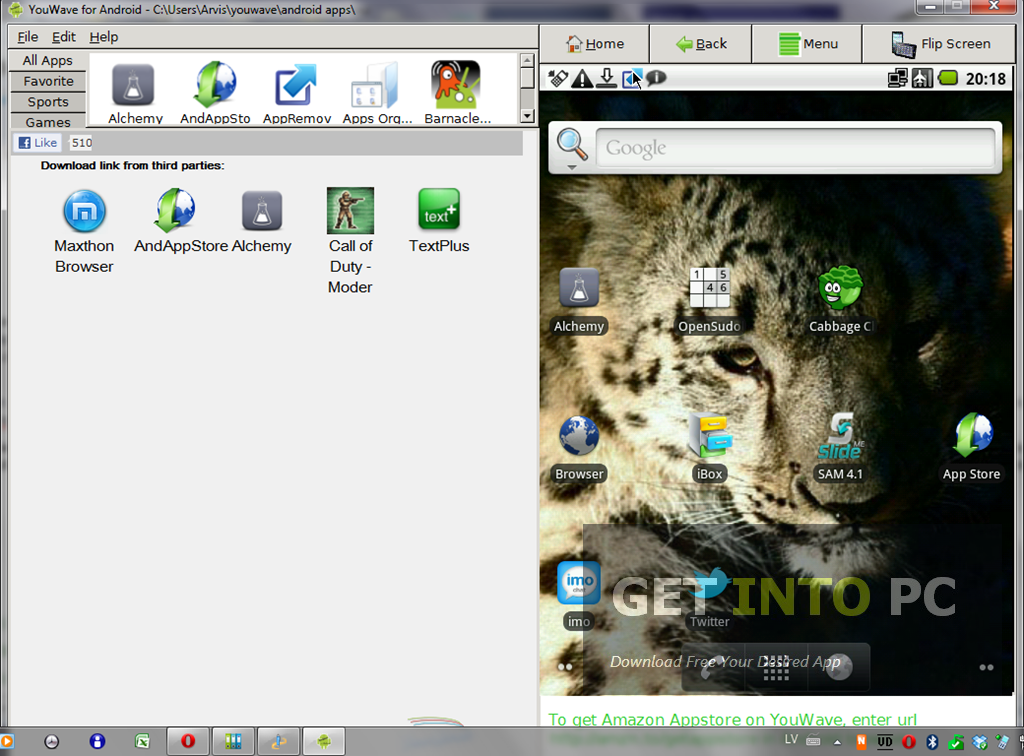1024x756 pixels.
Task: Open the iBox app
Action: coord(709,449)
